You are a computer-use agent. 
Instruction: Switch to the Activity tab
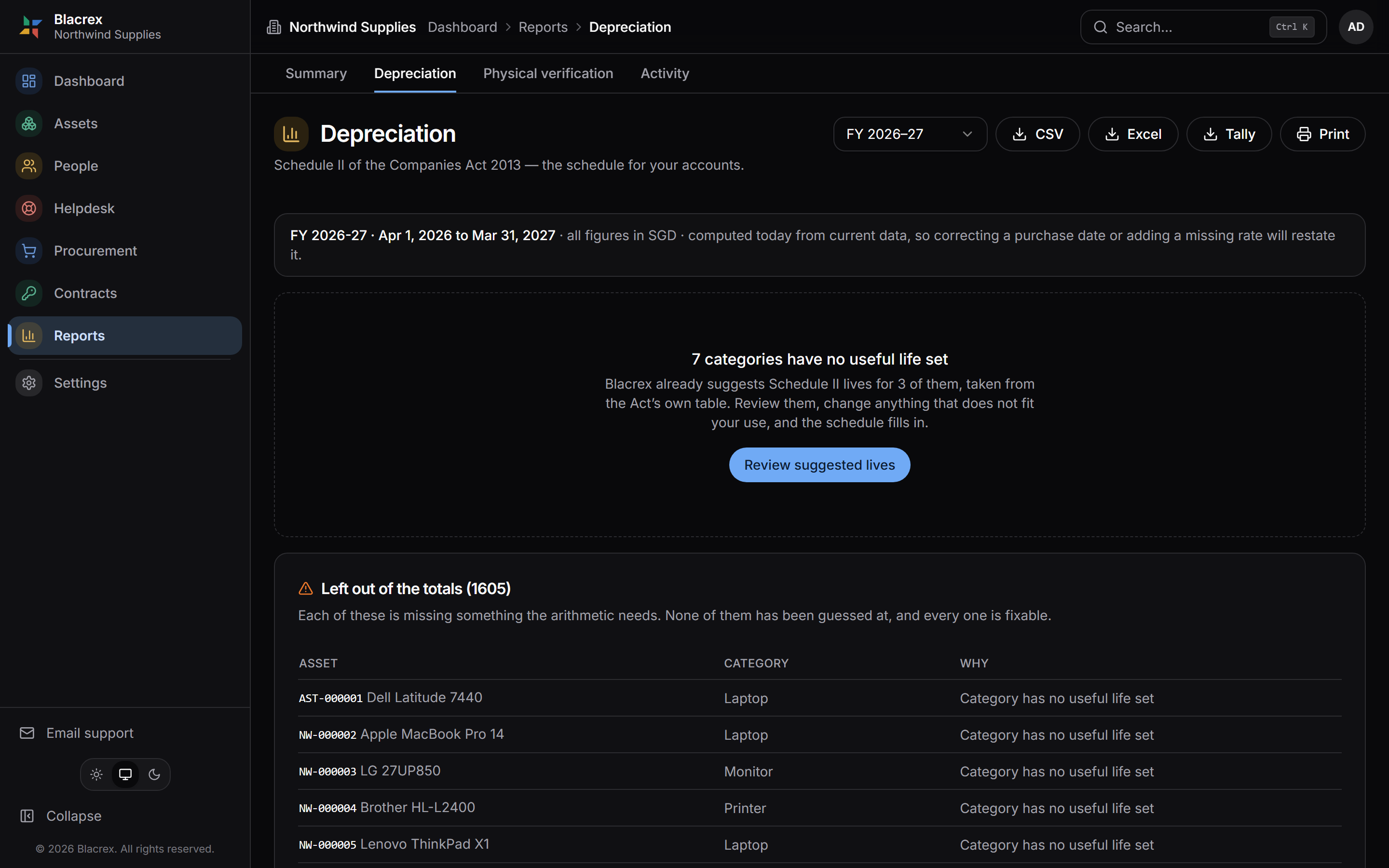click(x=665, y=73)
